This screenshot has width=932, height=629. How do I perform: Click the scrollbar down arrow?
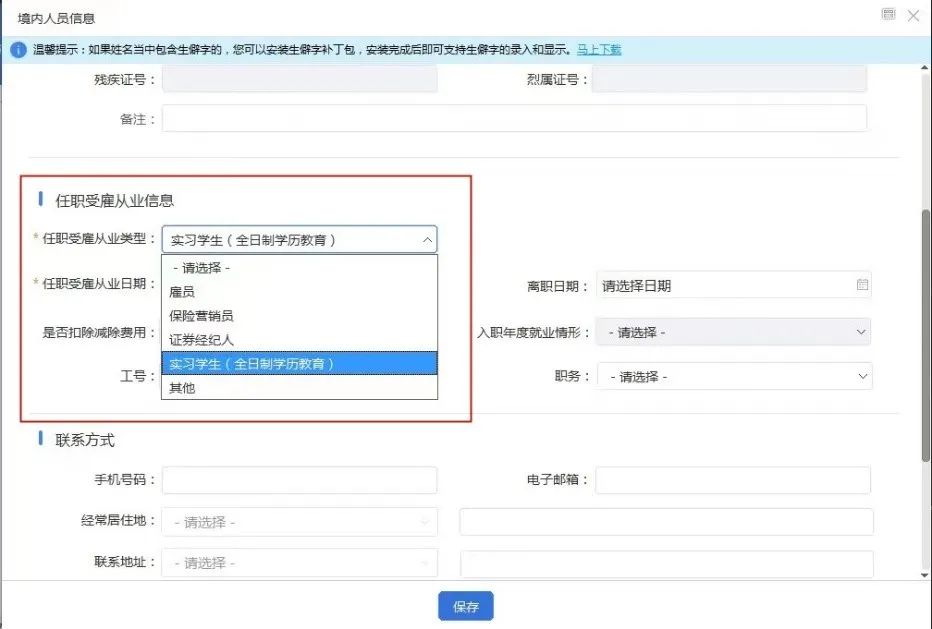[925, 575]
